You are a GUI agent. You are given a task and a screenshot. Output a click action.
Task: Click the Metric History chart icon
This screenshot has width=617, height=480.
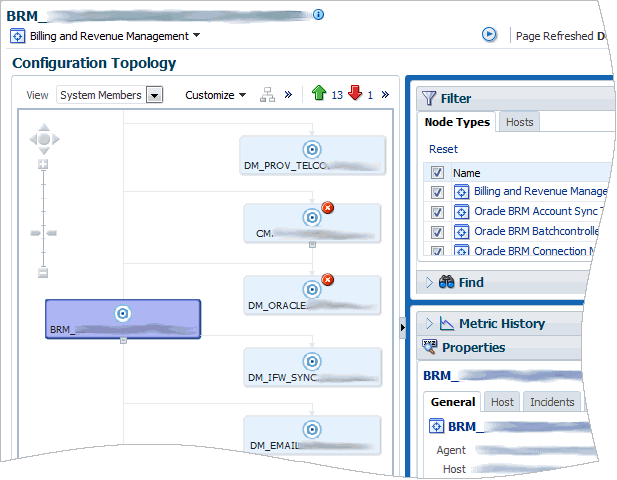(447, 323)
